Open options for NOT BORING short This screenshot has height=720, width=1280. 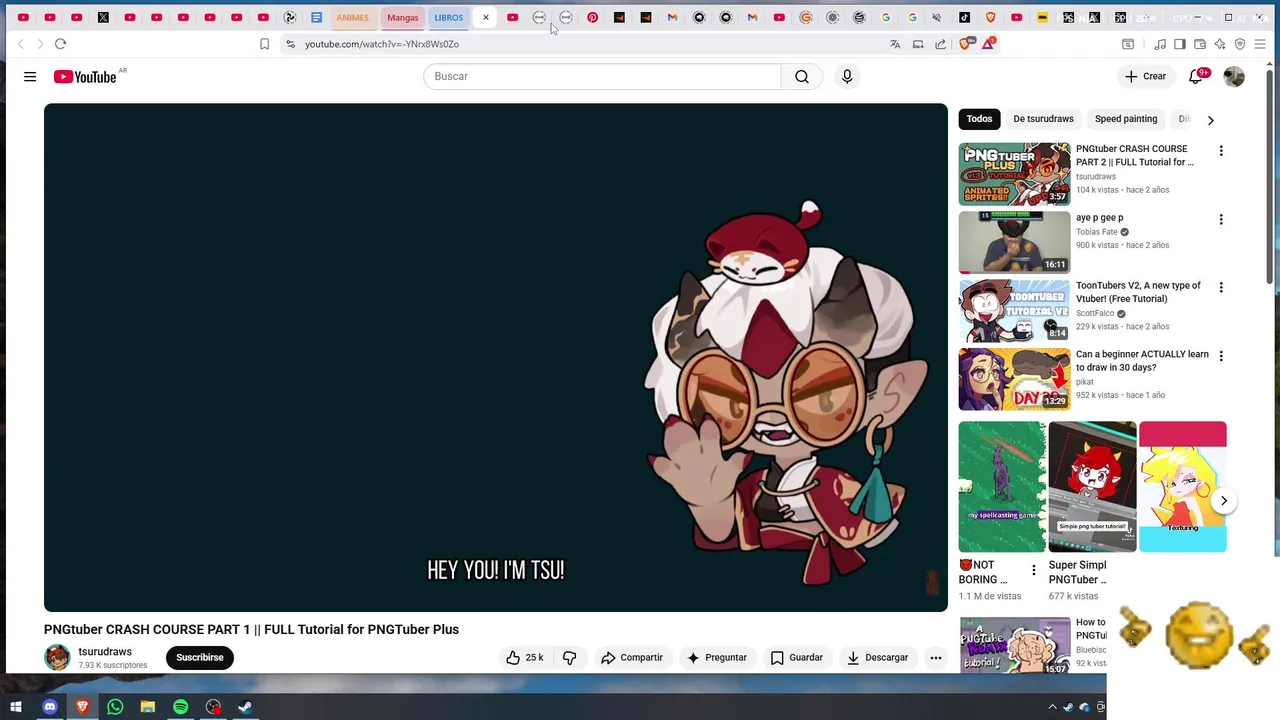point(1034,570)
